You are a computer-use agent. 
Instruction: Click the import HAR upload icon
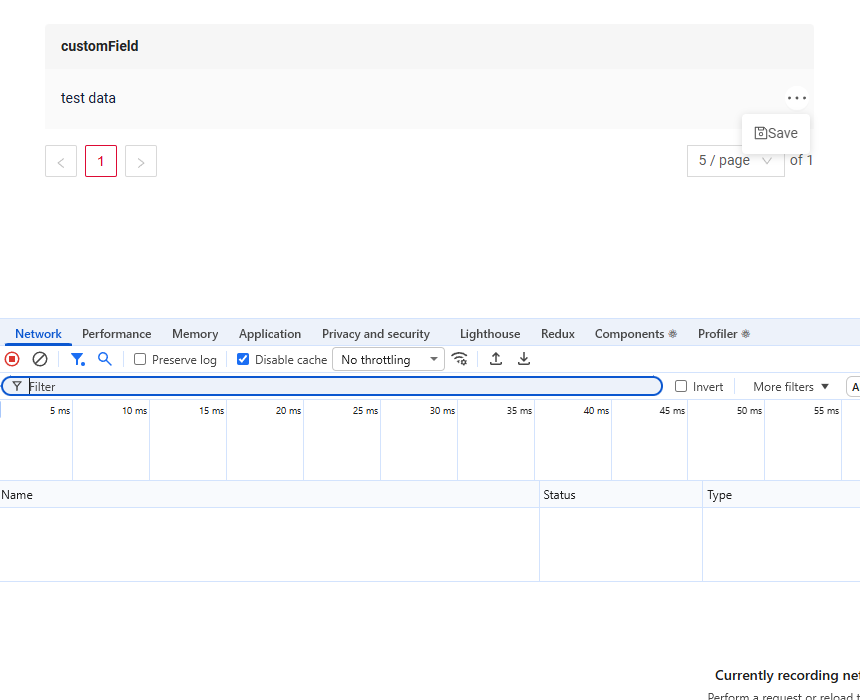tap(496, 359)
